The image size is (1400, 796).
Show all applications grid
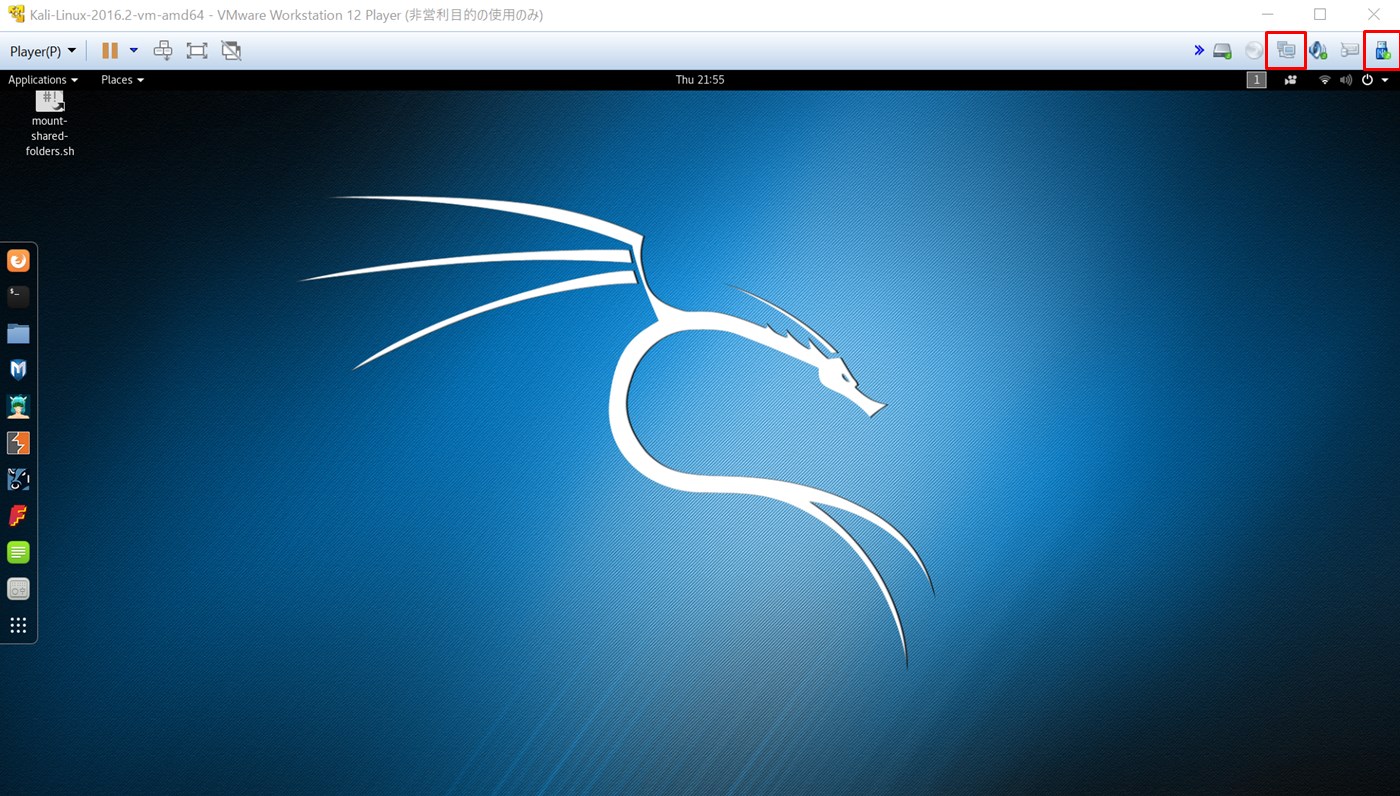tap(18, 626)
